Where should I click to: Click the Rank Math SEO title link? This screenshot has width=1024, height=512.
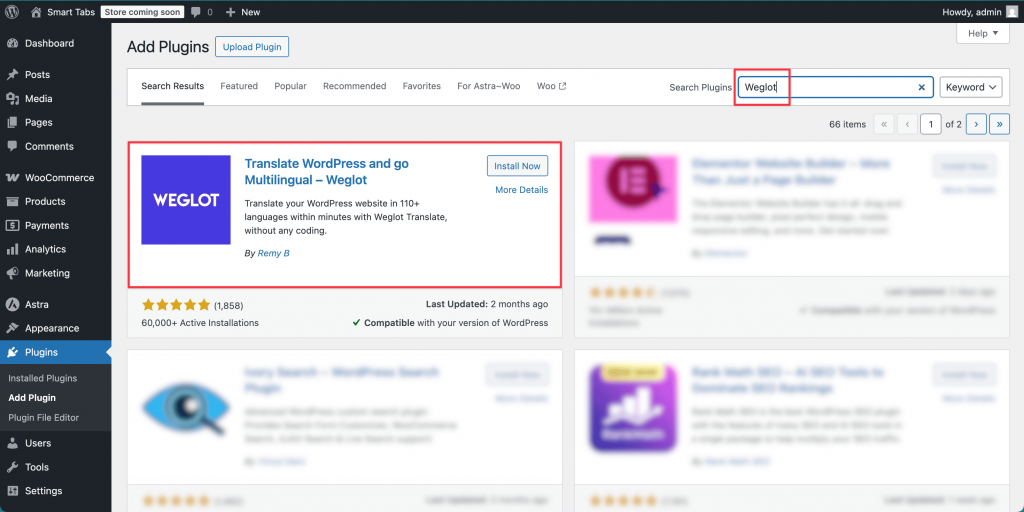click(x=788, y=380)
